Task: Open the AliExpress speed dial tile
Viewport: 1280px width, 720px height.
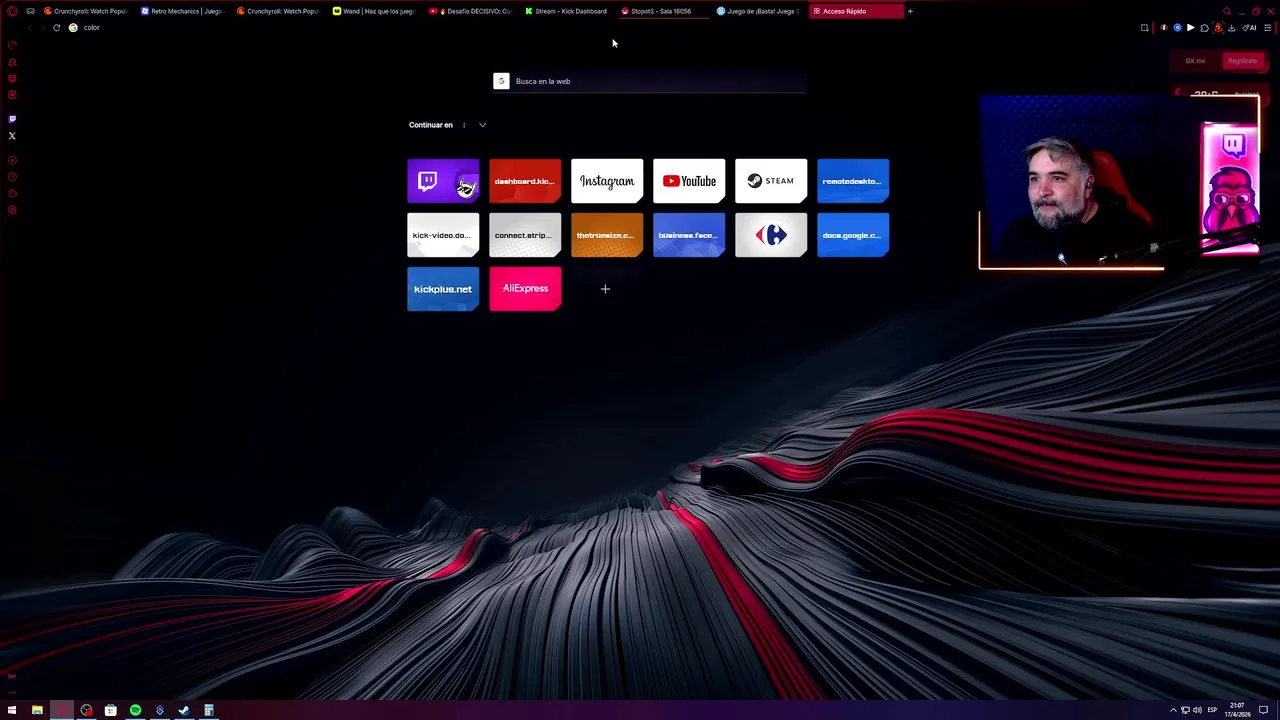Action: click(525, 289)
